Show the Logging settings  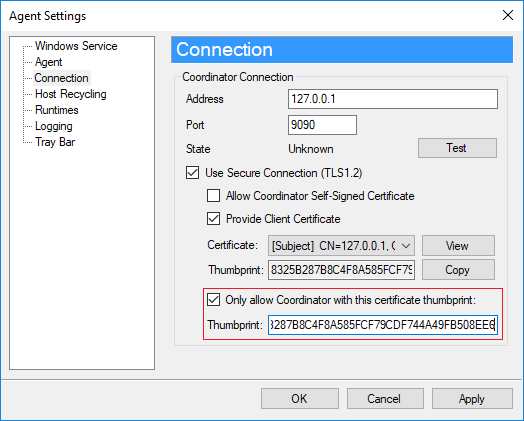tap(54, 126)
